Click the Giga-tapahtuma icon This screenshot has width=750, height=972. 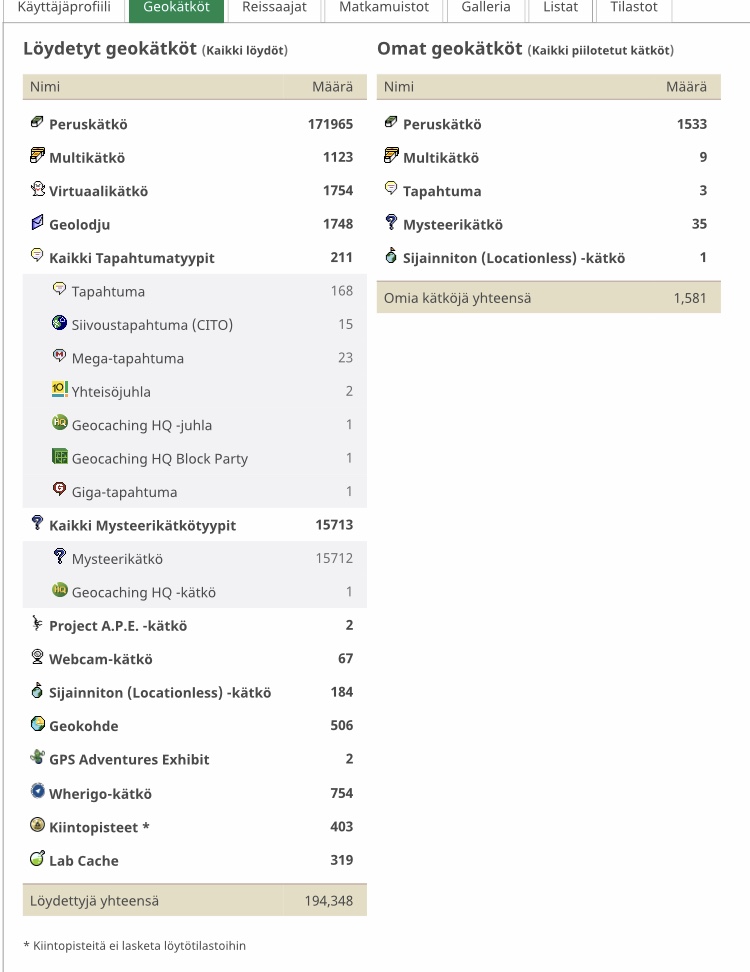59,491
